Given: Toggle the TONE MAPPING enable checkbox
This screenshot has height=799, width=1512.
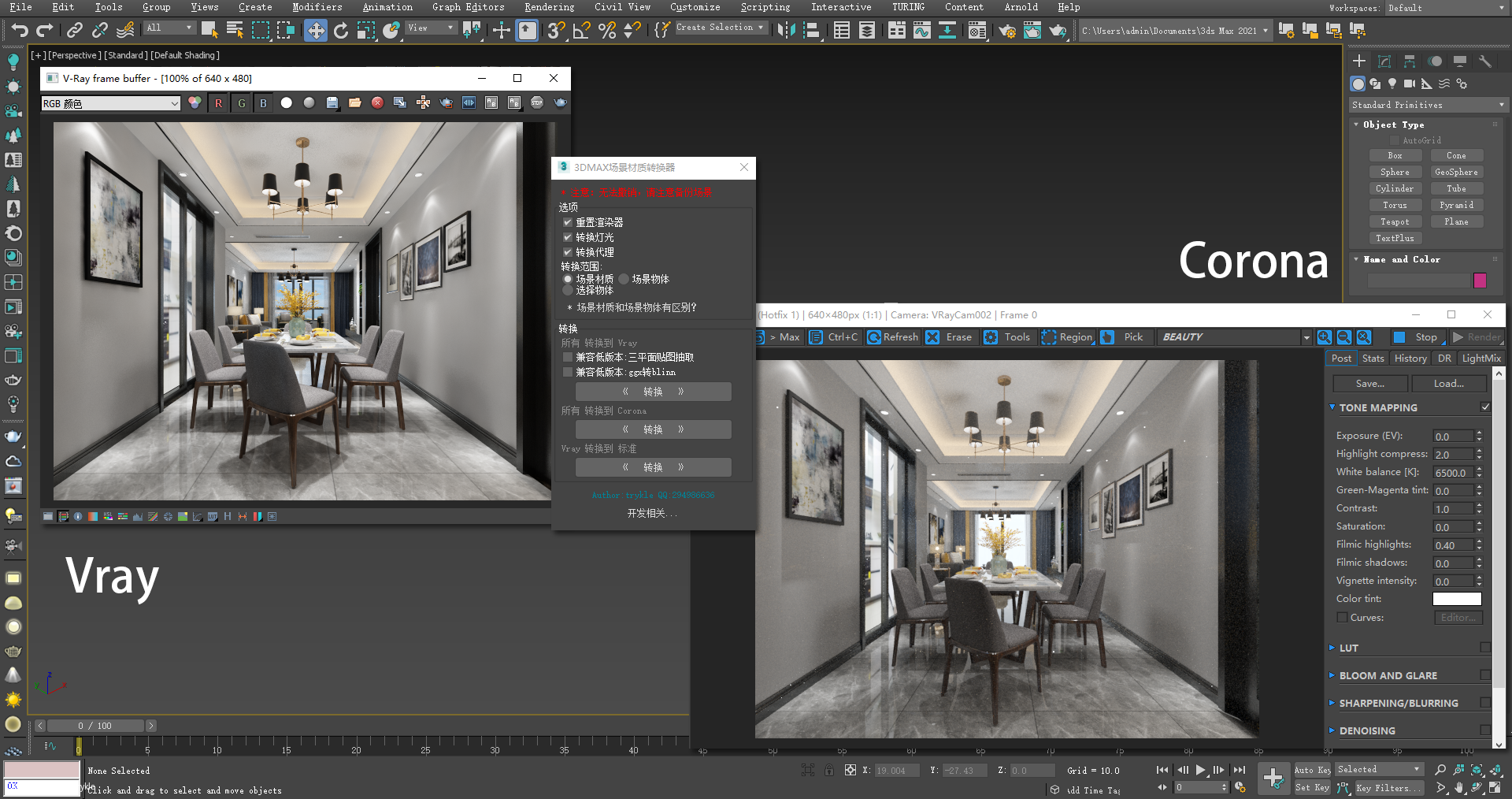Looking at the screenshot, I should coord(1485,407).
